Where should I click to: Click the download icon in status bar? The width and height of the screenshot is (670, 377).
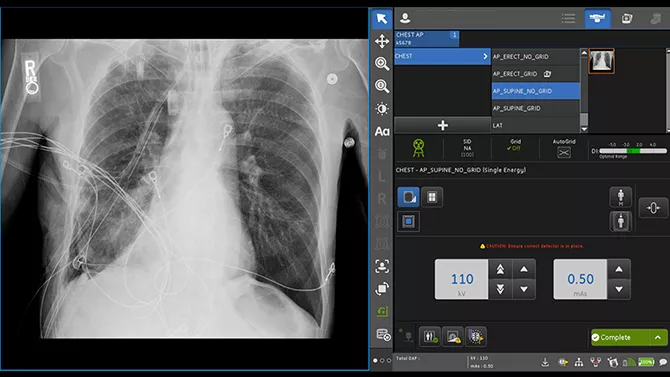(545, 362)
